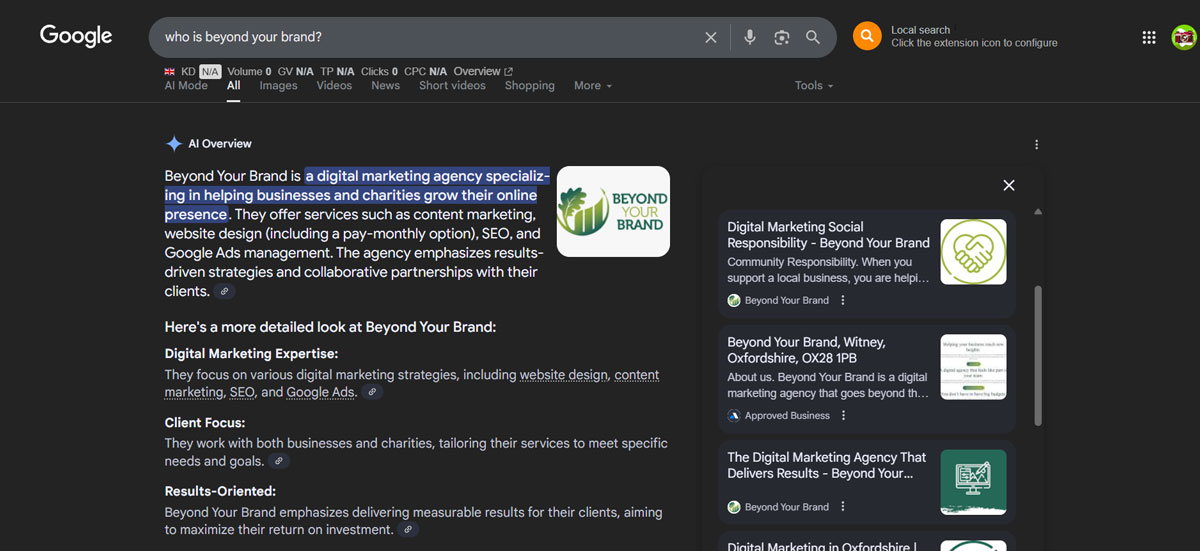
Task: Click the sources panel scrollbar thumb
Action: point(1038,355)
